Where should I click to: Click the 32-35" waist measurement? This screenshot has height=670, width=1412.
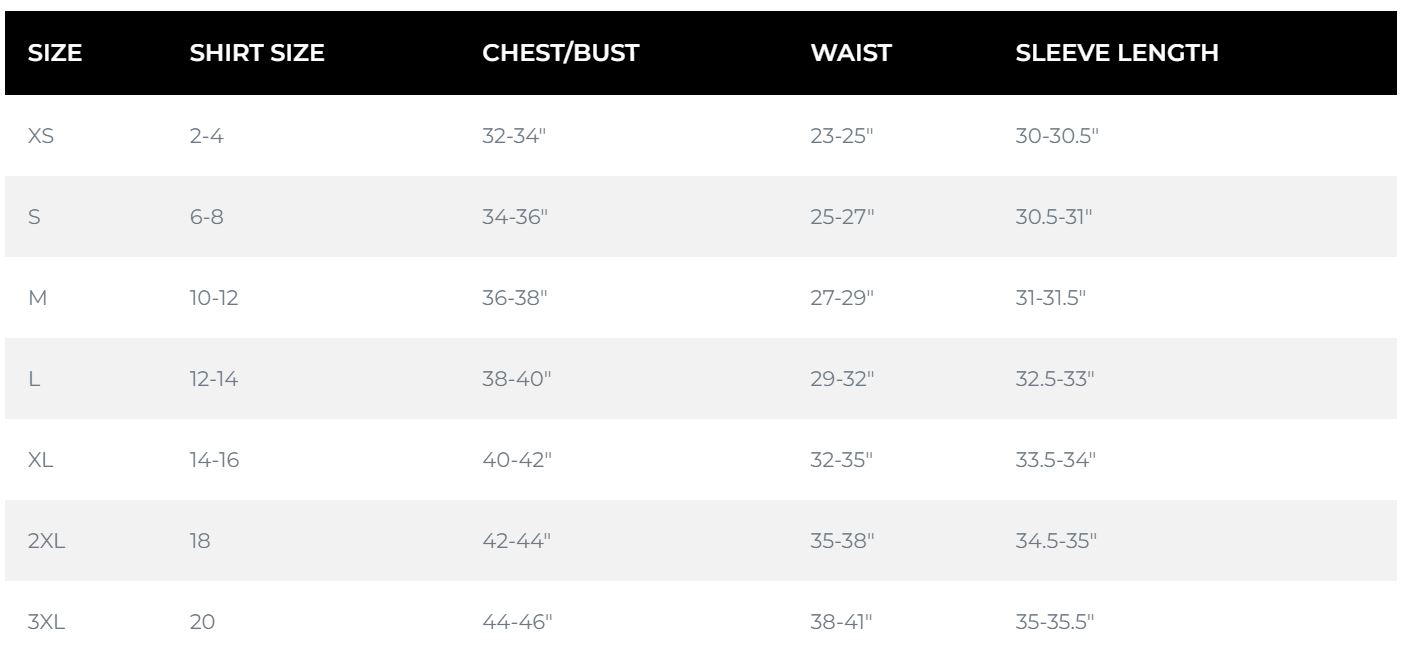pos(842,461)
